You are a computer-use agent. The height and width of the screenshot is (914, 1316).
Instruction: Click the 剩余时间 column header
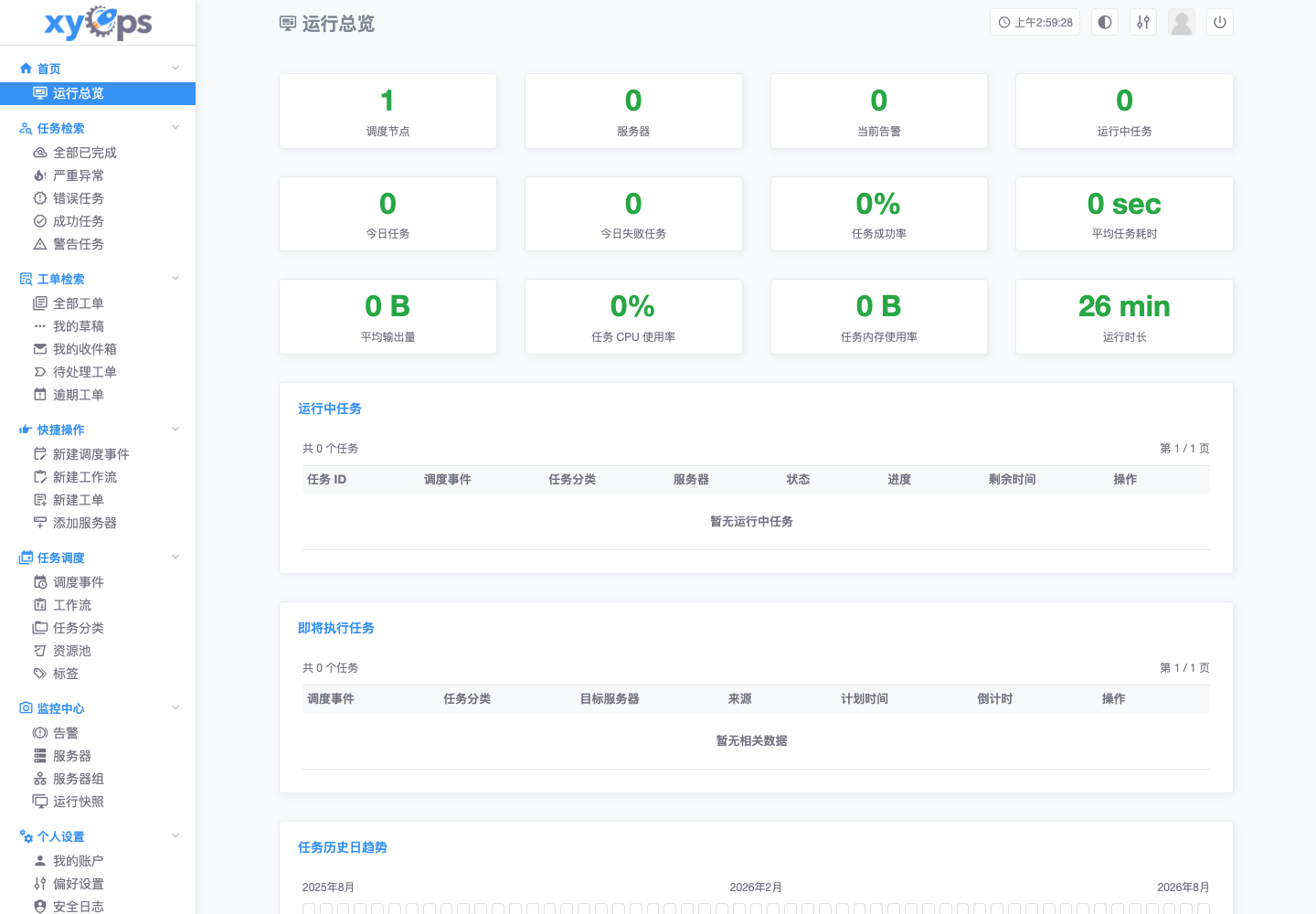(1013, 479)
